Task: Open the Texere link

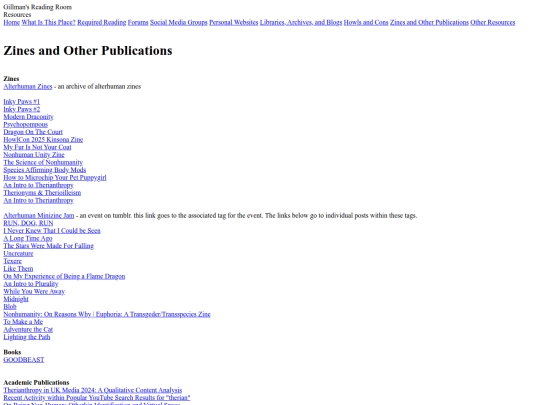Action: click(x=12, y=261)
